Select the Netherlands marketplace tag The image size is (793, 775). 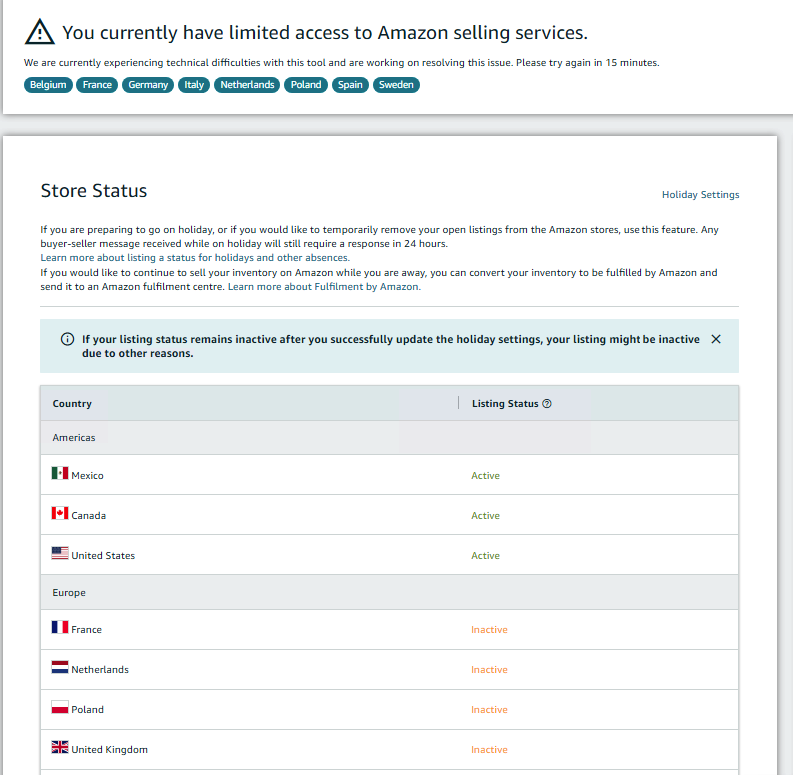click(247, 84)
